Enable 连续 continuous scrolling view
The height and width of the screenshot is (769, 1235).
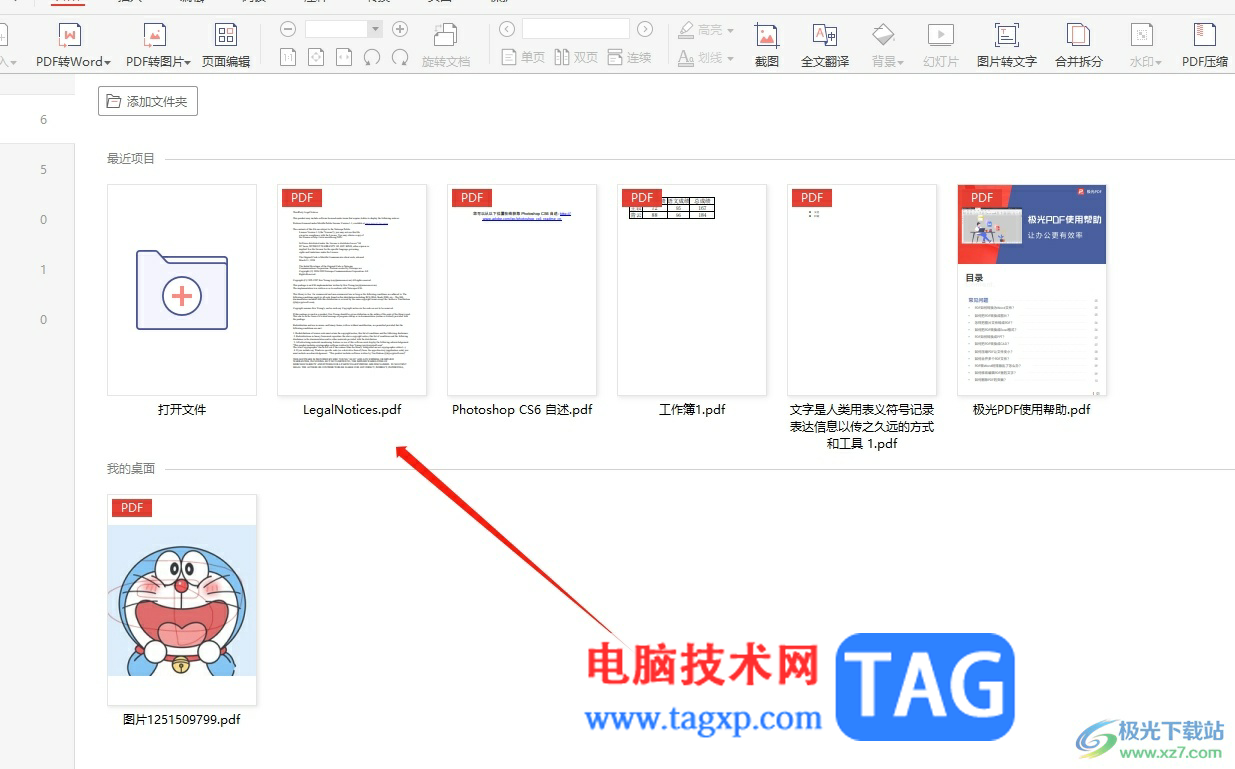tap(629, 57)
